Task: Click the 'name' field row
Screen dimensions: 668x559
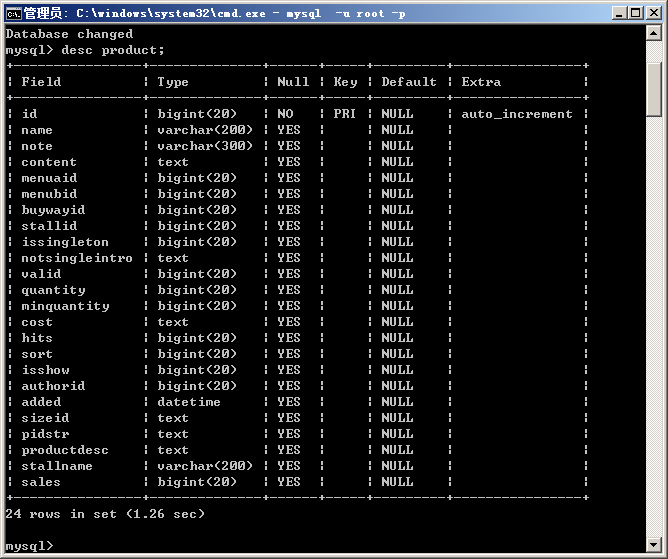Action: point(297,130)
